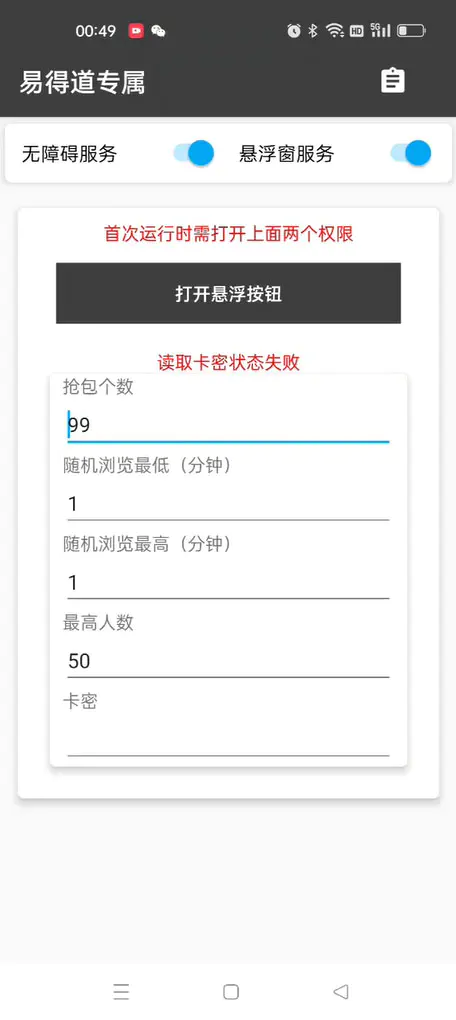Focus the 抢包个数 field showing 99
The width and height of the screenshot is (456, 1020).
pyautogui.click(x=228, y=425)
